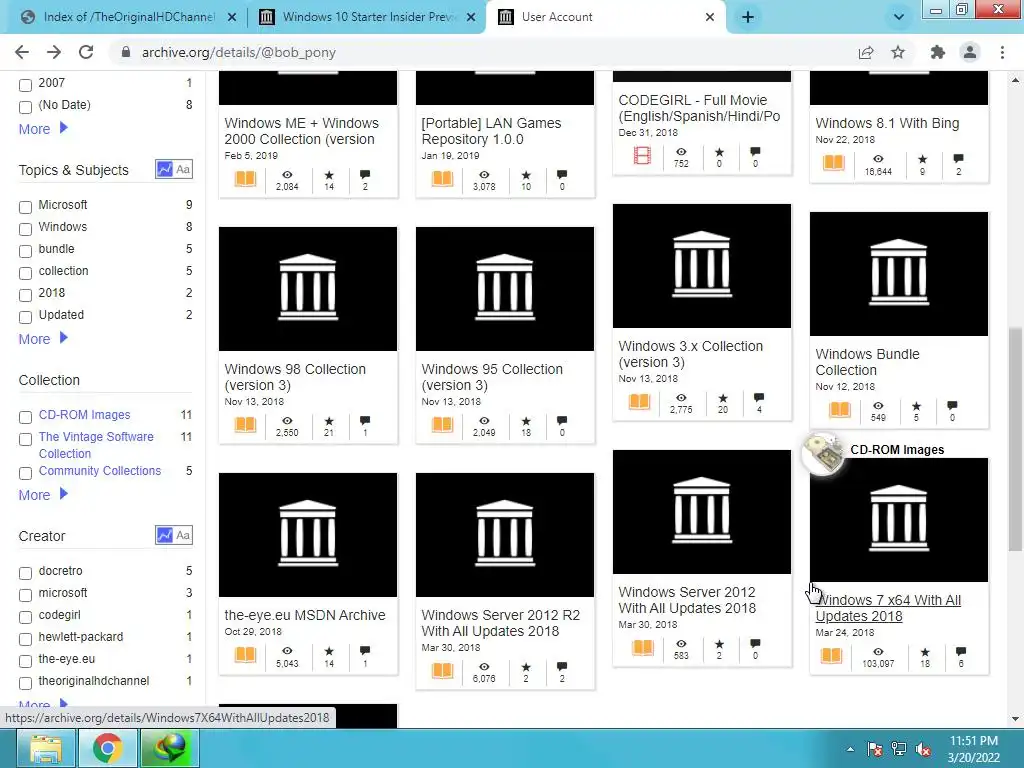1024x768 pixels.
Task: Close the Index of /TheOriginalHDChannel tab
Action: tap(232, 17)
